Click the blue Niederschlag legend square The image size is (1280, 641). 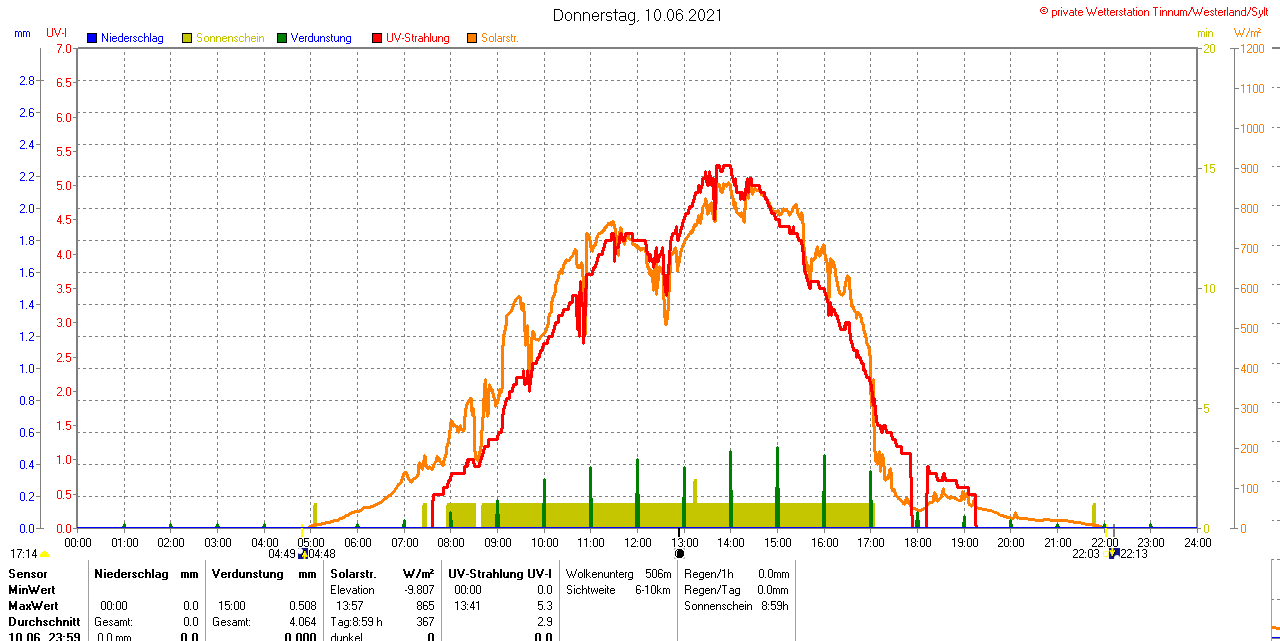pos(92,38)
